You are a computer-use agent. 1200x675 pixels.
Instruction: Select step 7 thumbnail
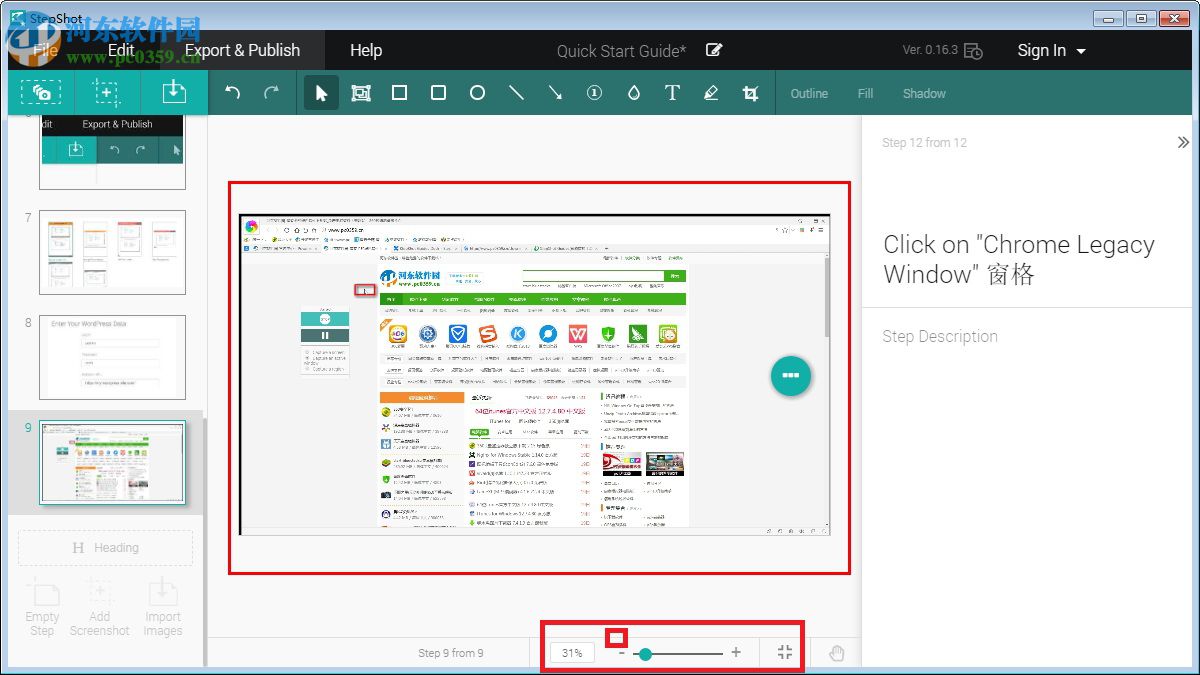point(112,252)
